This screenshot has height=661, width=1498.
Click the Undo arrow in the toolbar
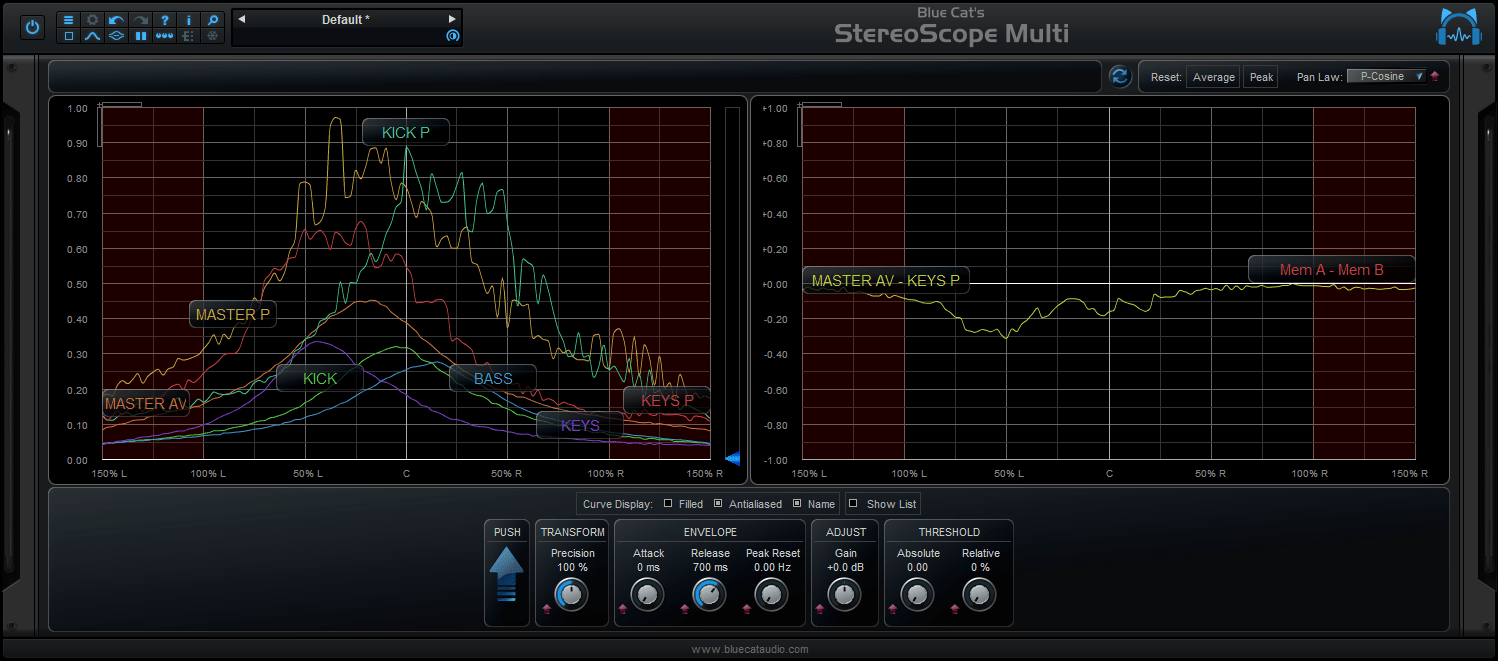tap(116, 20)
